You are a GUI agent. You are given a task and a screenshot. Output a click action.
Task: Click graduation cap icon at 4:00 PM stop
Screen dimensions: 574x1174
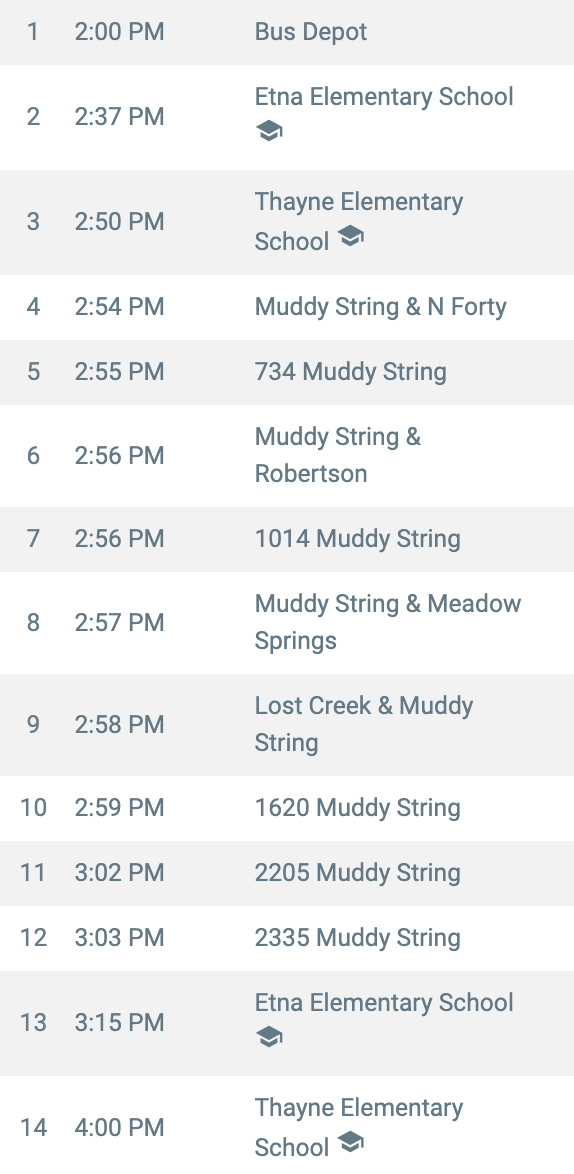pos(350,1143)
